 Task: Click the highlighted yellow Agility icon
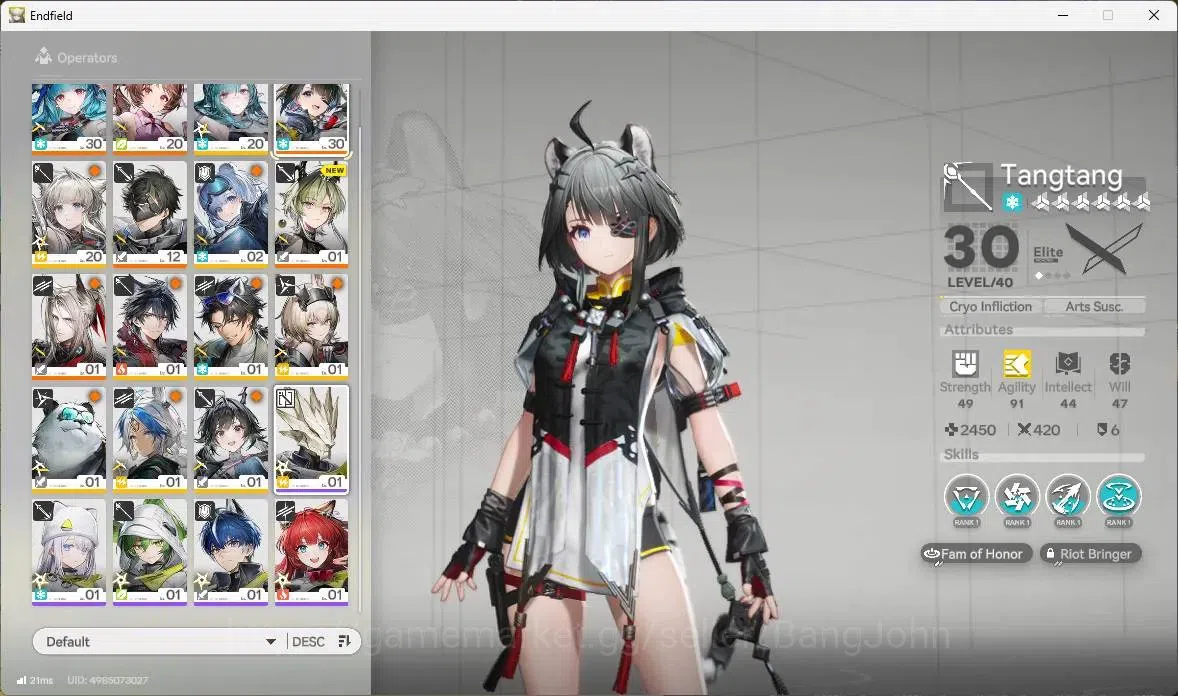click(x=1016, y=364)
